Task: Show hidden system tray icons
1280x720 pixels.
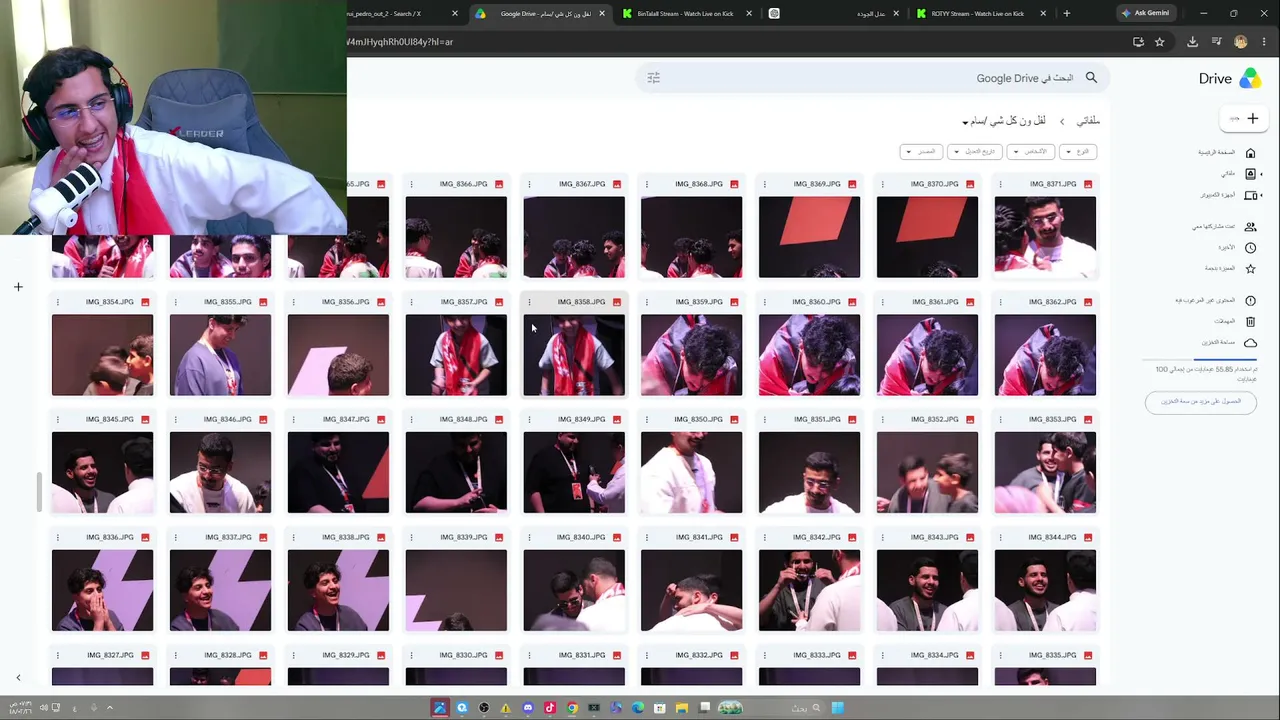Action: click(110, 708)
